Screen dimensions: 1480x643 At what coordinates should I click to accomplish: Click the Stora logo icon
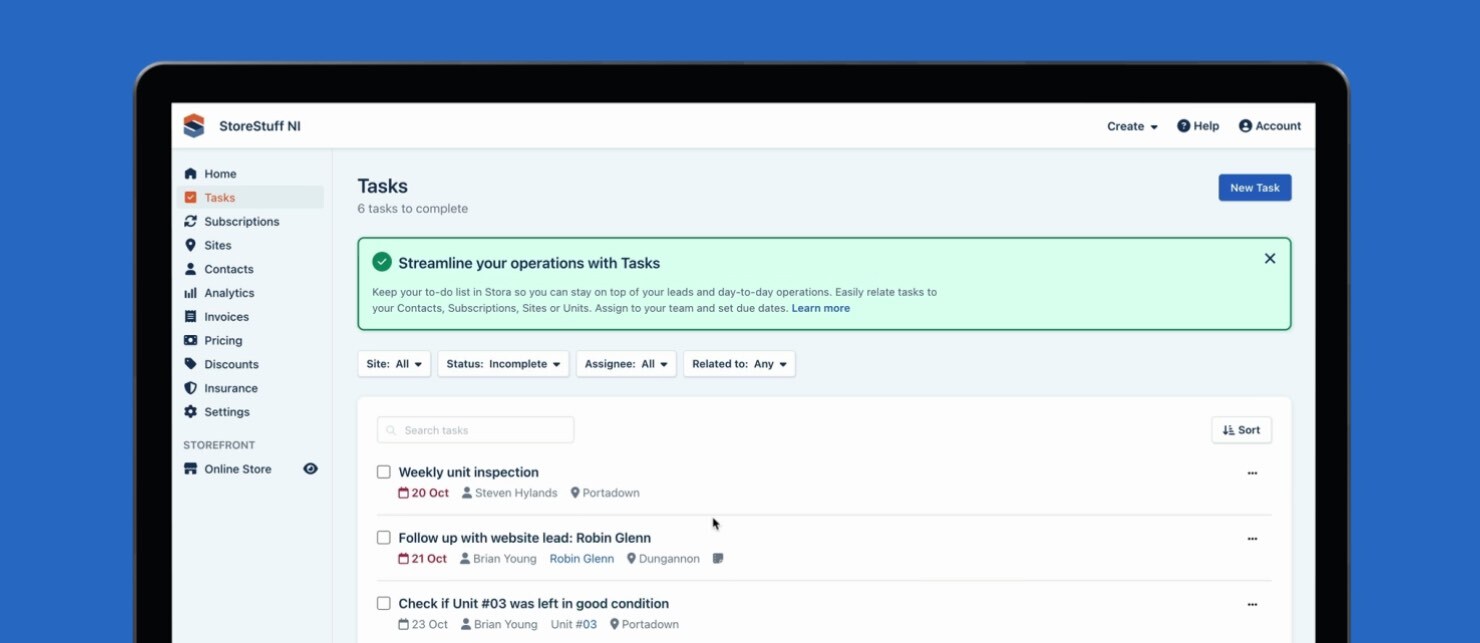pos(194,126)
